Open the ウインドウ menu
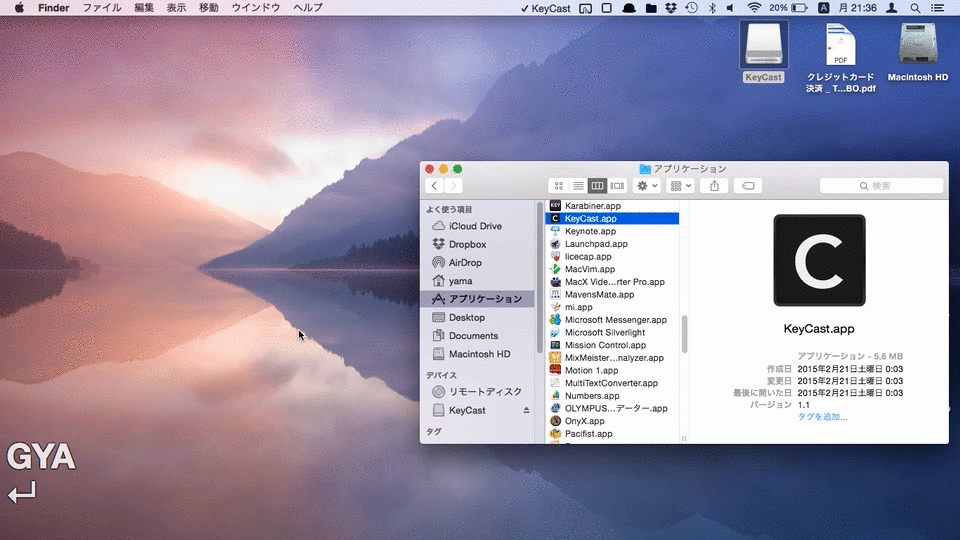 pyautogui.click(x=256, y=8)
